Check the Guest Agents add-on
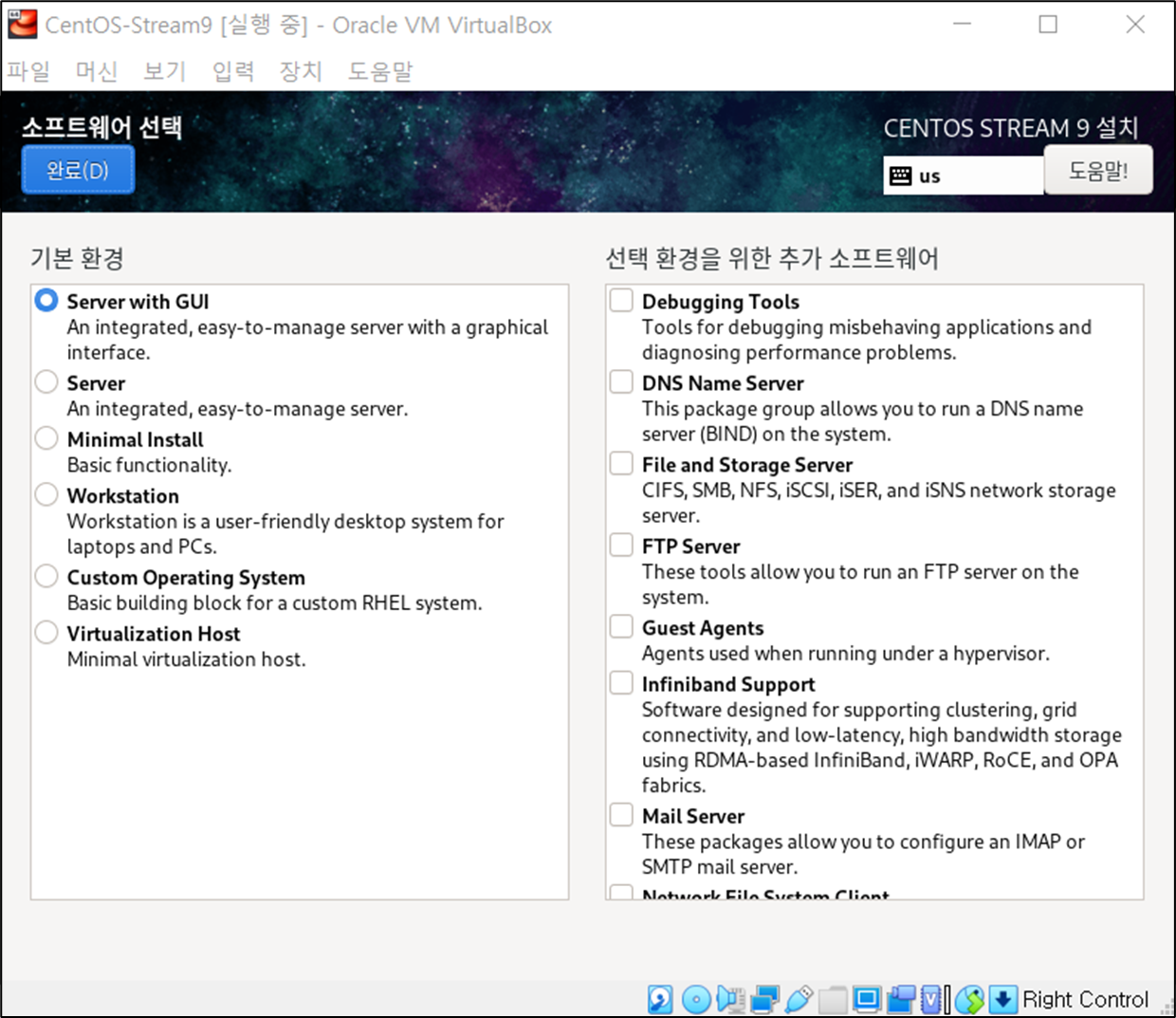 click(621, 627)
